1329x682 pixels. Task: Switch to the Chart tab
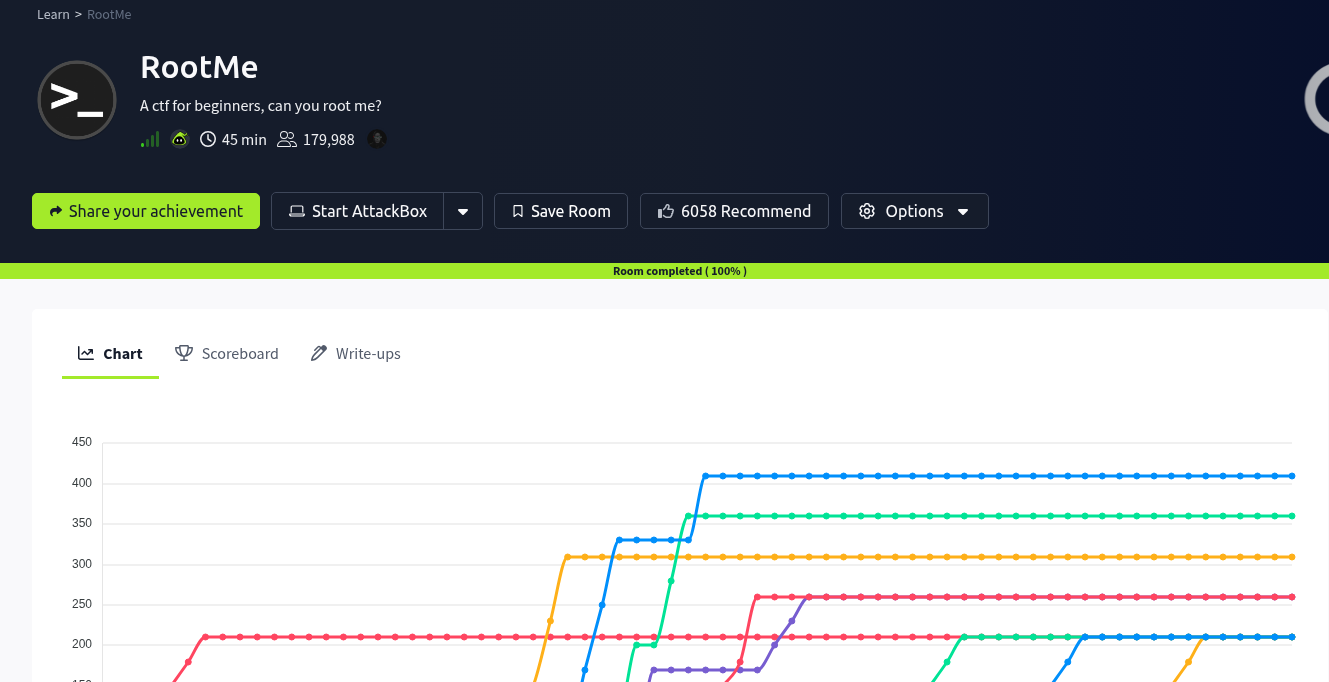coord(110,354)
